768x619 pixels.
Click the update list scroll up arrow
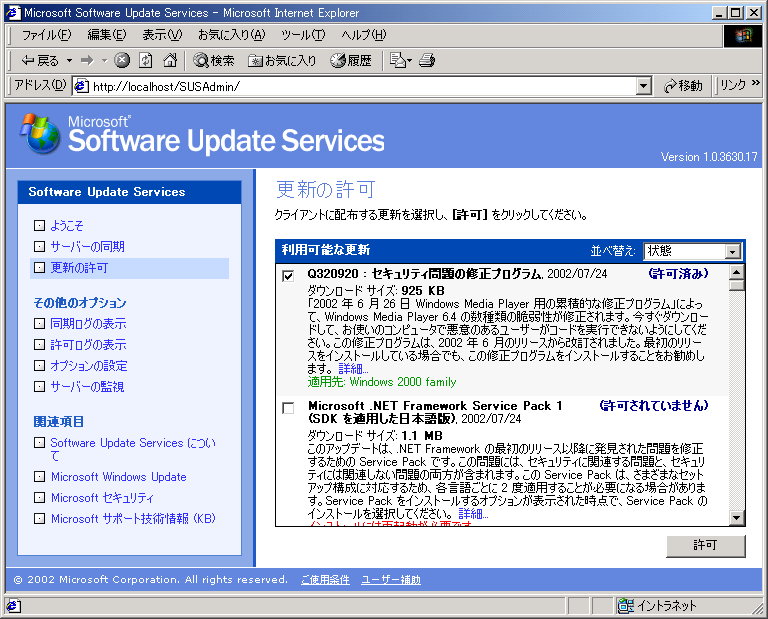[737, 272]
